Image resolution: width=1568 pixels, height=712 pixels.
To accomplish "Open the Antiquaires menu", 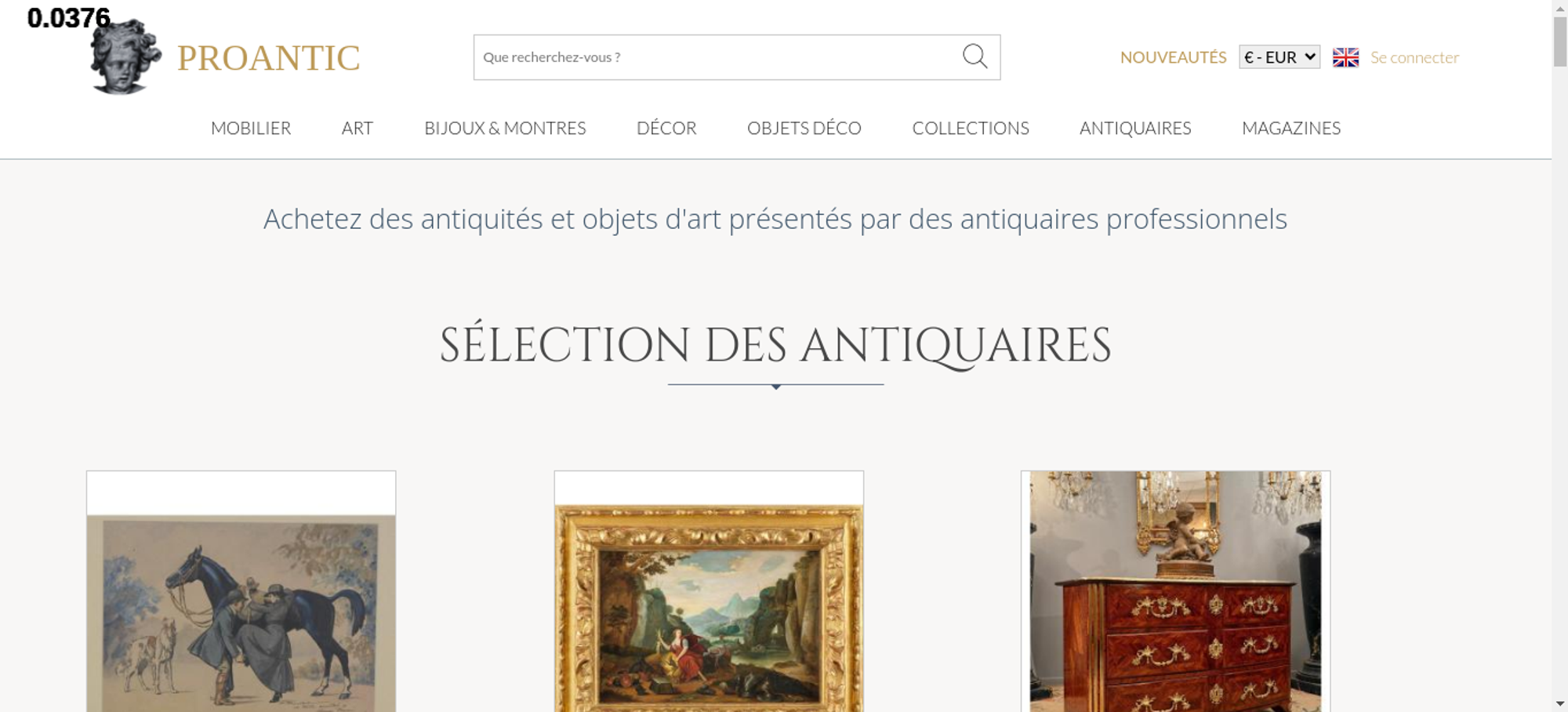I will click(1135, 128).
